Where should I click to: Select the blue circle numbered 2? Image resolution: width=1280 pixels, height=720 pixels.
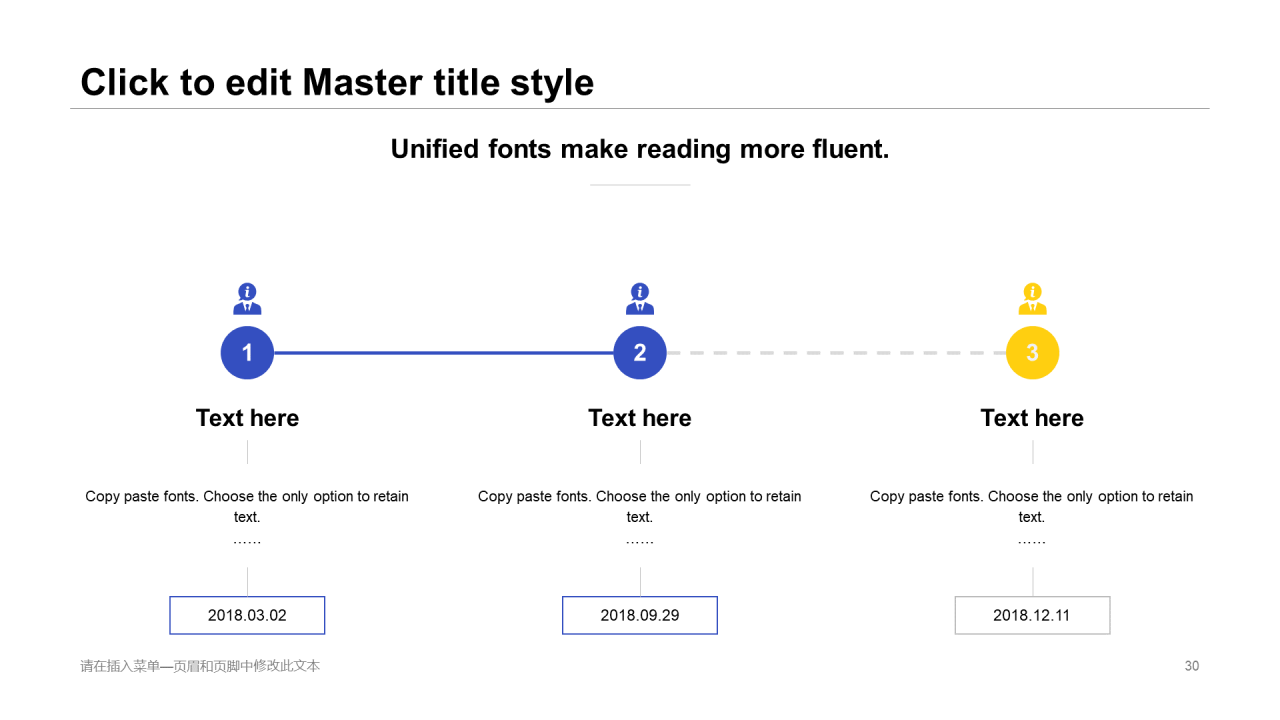(x=640, y=353)
